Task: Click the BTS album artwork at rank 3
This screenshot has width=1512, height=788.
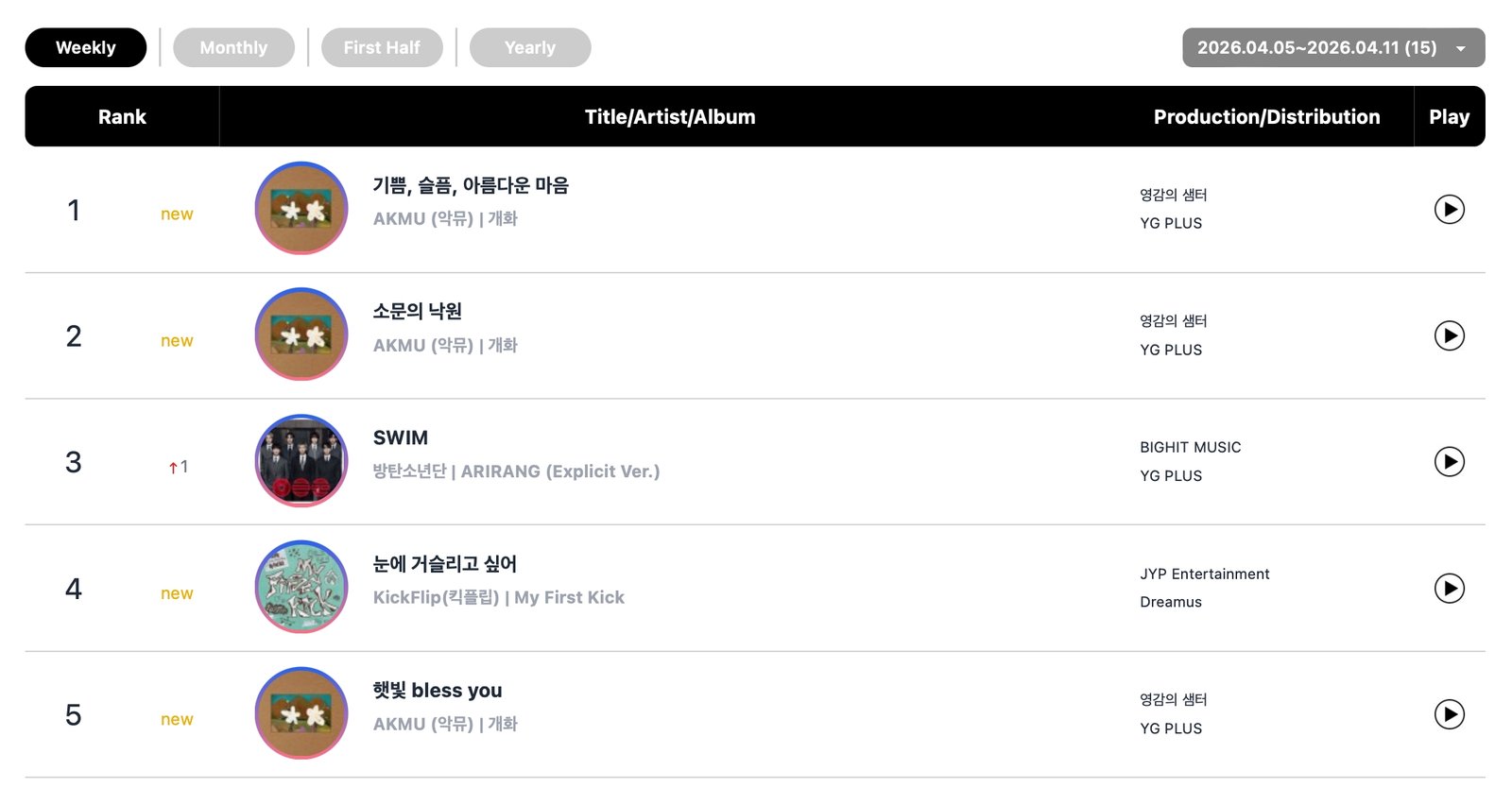Action: pyautogui.click(x=300, y=462)
